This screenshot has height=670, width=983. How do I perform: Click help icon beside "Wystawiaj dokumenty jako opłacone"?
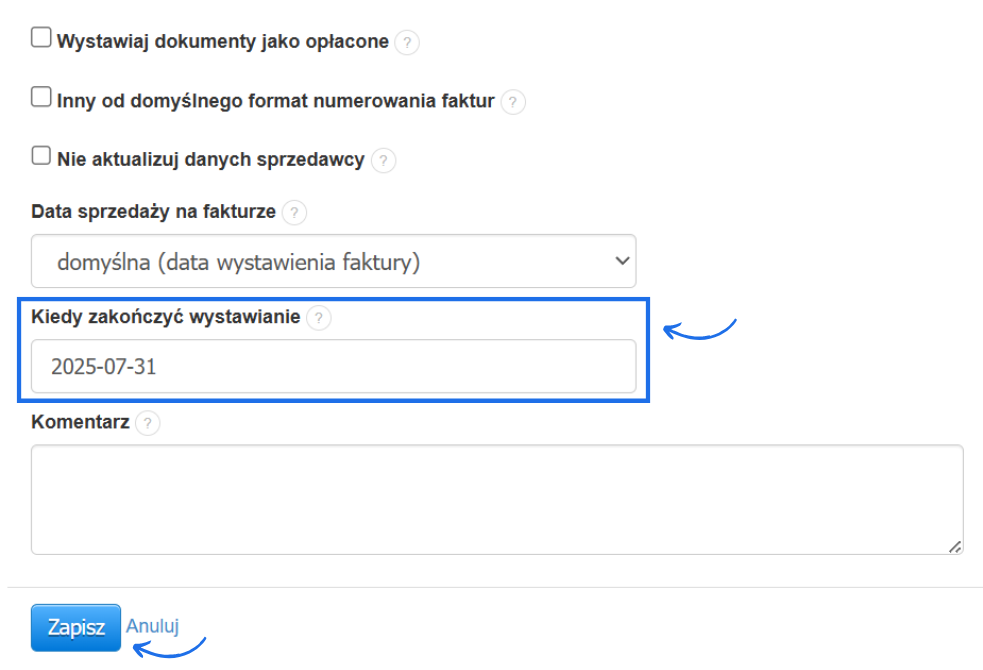pyautogui.click(x=406, y=43)
